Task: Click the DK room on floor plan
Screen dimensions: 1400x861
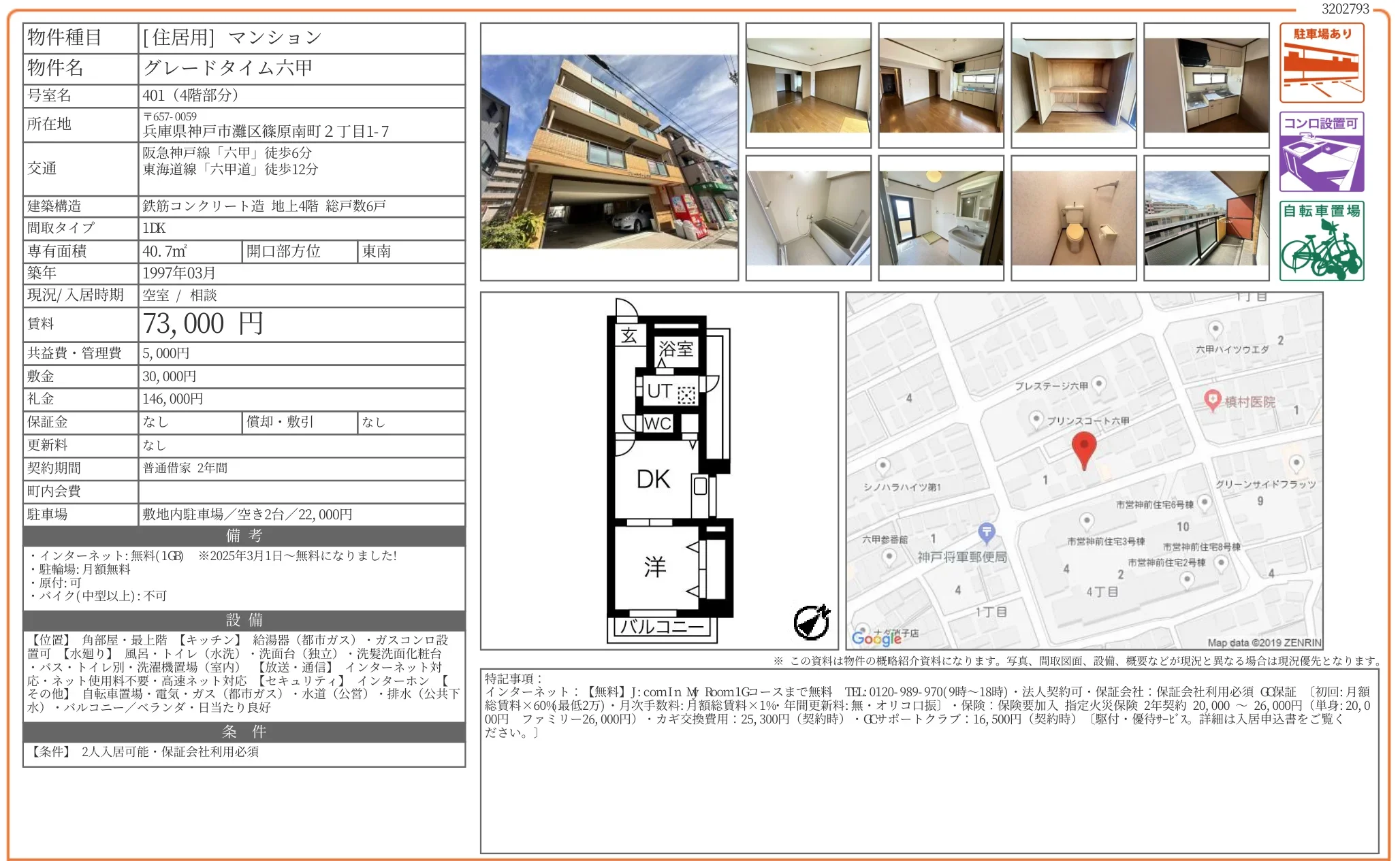Action: click(x=653, y=479)
